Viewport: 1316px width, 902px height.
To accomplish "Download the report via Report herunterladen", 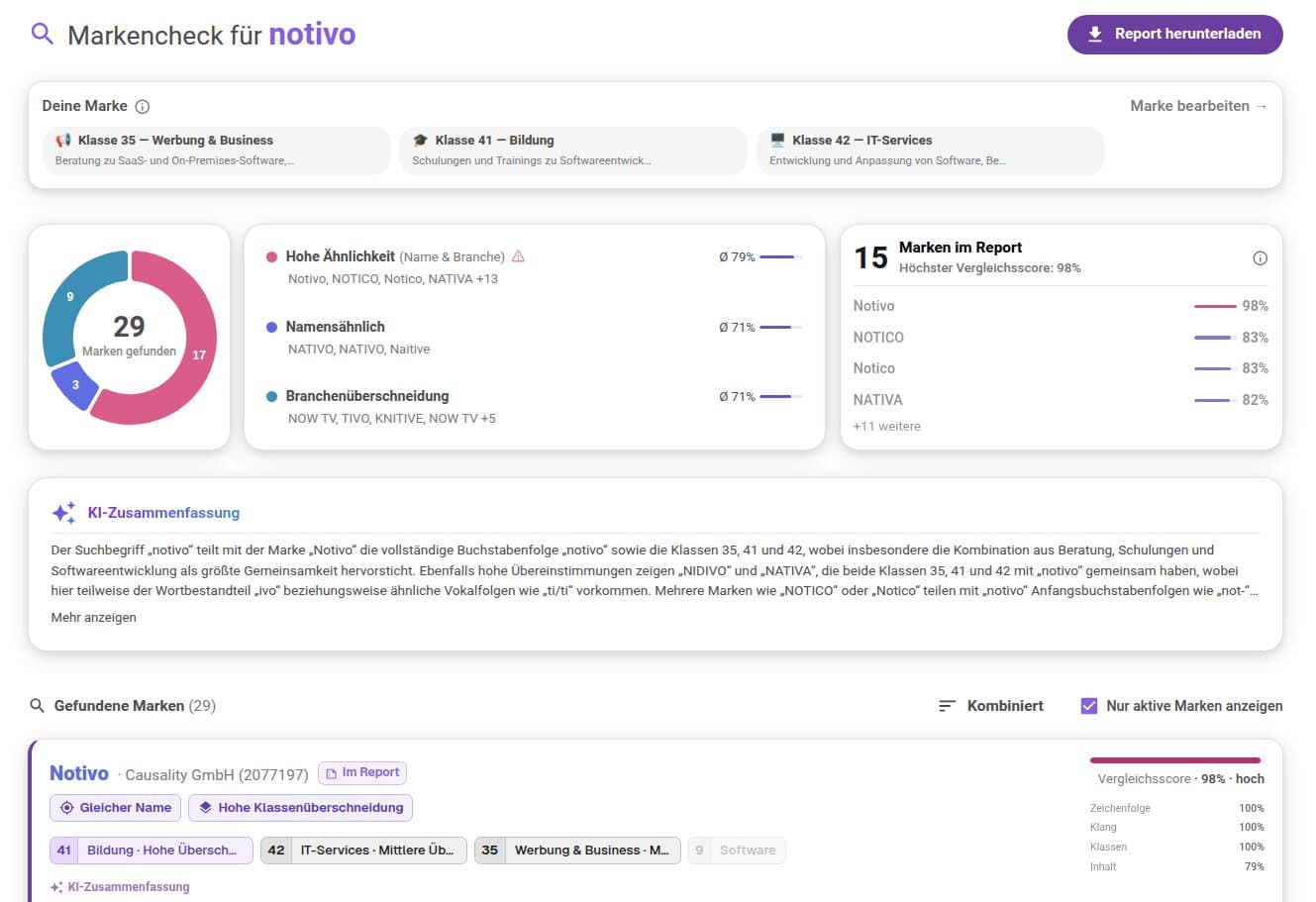I will [1174, 35].
